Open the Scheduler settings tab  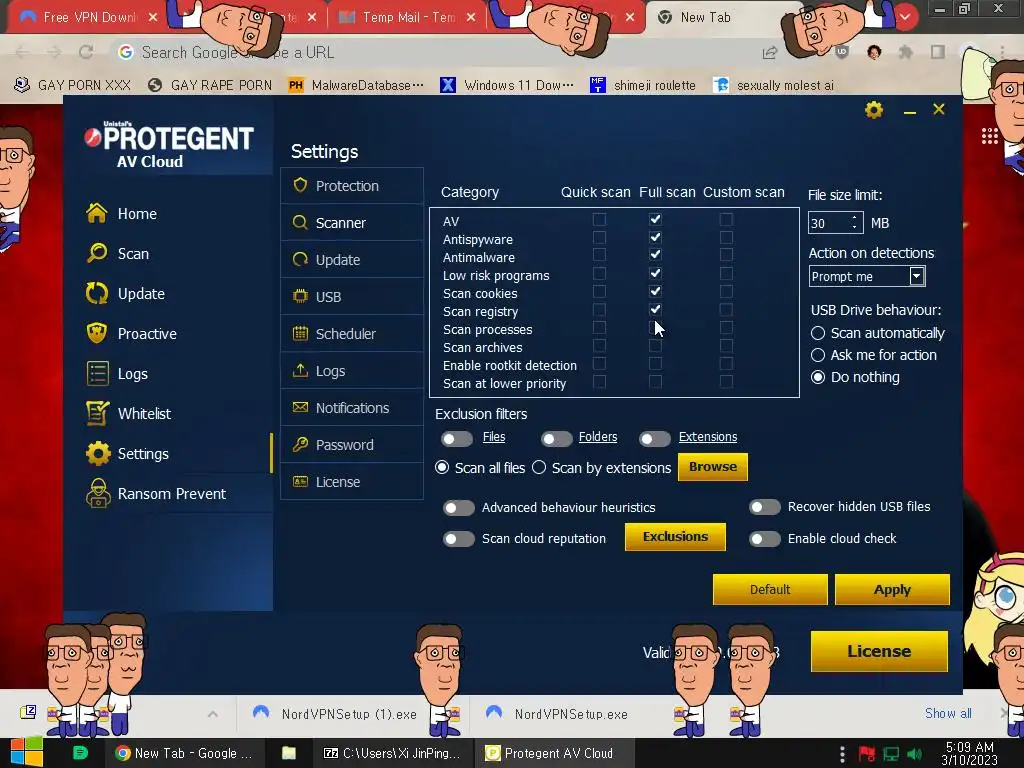tap(352, 334)
